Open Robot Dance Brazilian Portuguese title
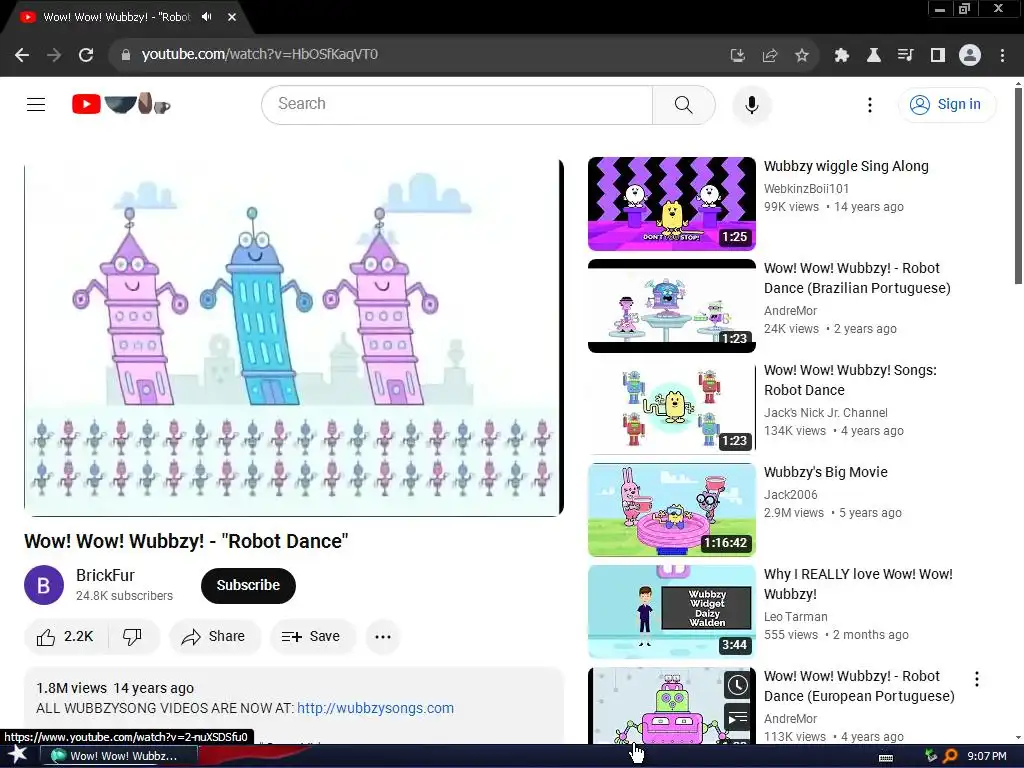The width and height of the screenshot is (1024, 768). (857, 278)
